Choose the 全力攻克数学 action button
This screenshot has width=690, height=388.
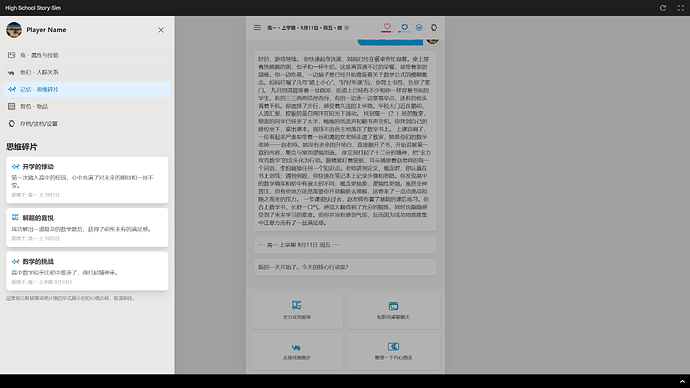click(x=297, y=310)
